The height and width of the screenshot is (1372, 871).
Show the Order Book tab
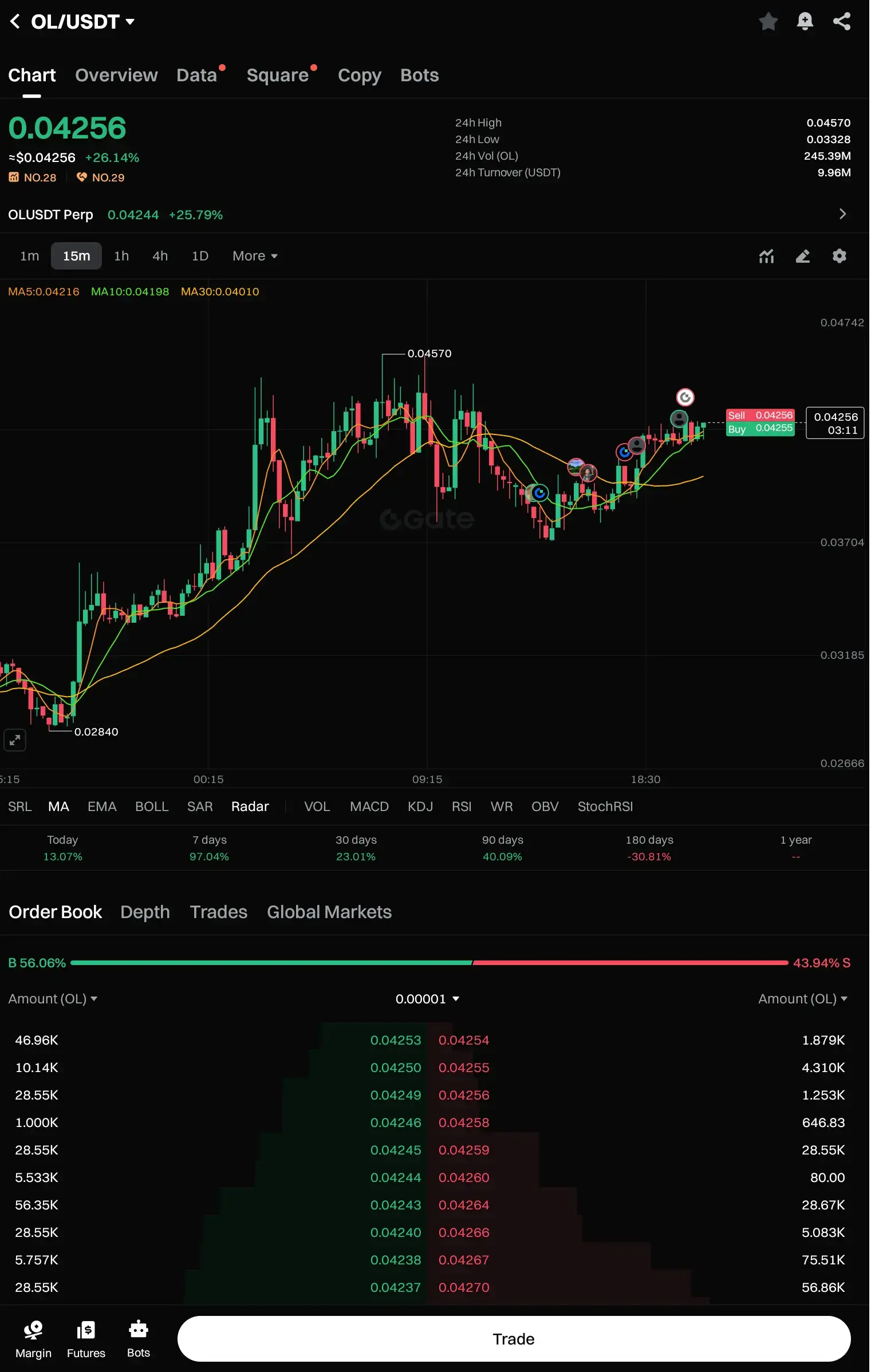[56, 912]
